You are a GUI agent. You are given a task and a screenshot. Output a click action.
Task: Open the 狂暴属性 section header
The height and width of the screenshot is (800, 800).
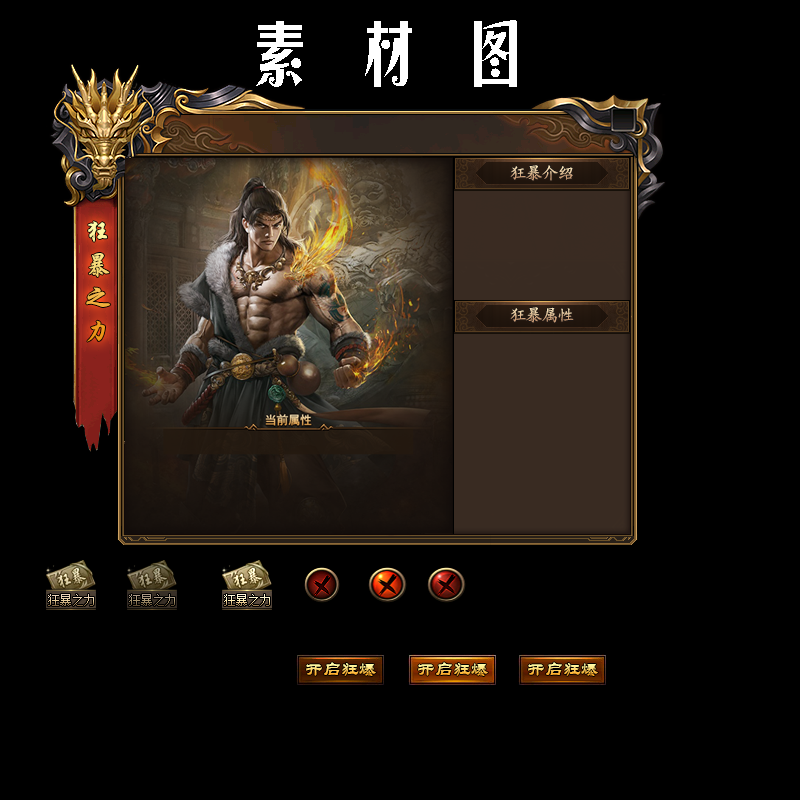pyautogui.click(x=542, y=316)
